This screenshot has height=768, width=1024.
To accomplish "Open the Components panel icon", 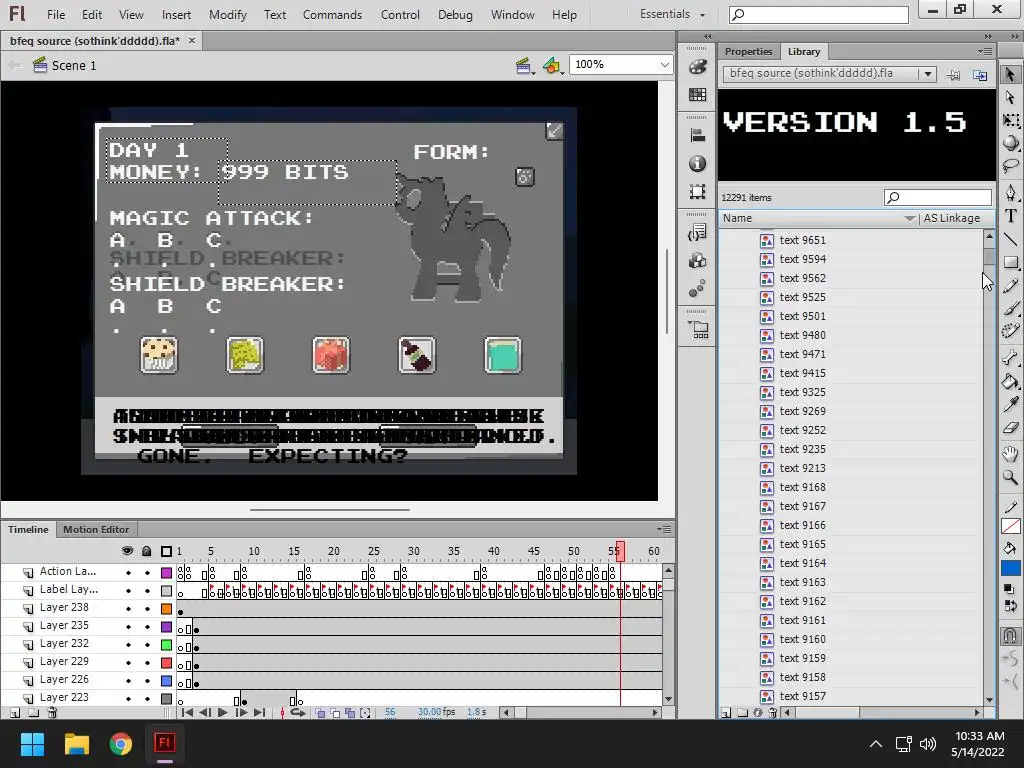I will (x=697, y=261).
